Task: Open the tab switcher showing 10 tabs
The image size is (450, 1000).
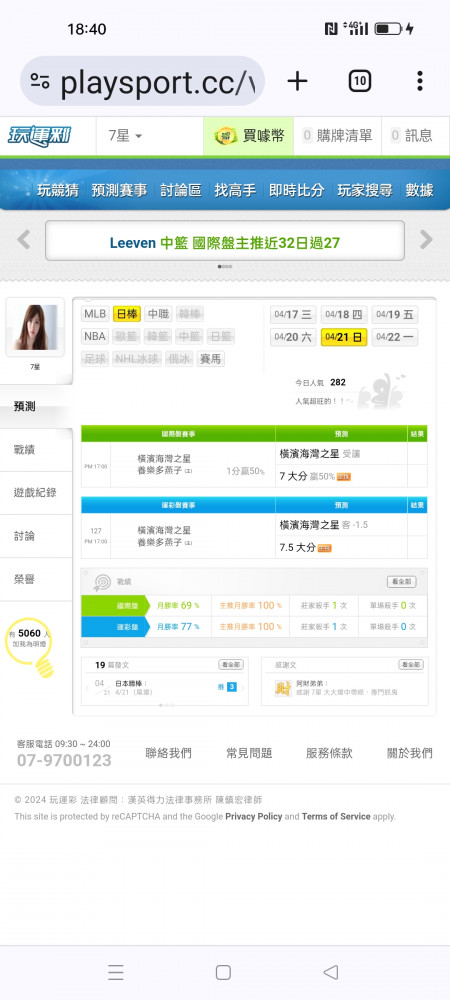Action: tap(359, 81)
